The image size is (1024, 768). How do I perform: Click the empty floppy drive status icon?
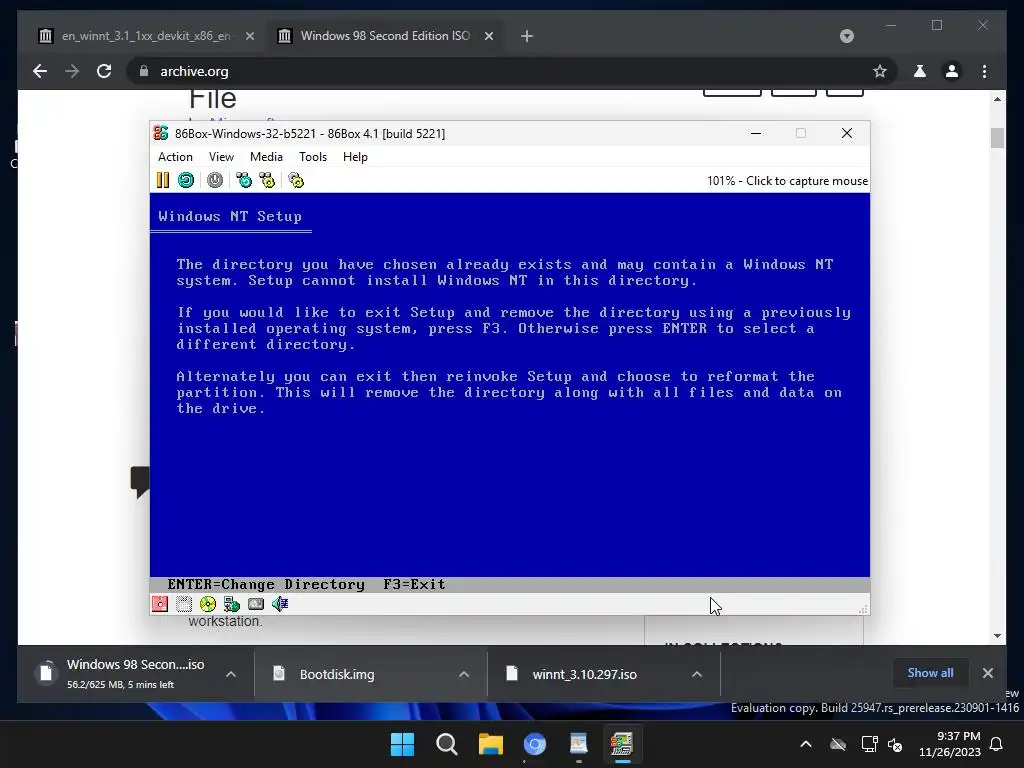coord(184,604)
